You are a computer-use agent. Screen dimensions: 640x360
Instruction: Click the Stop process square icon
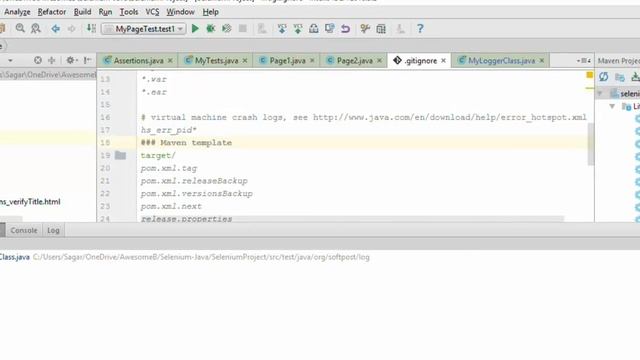(x=242, y=29)
